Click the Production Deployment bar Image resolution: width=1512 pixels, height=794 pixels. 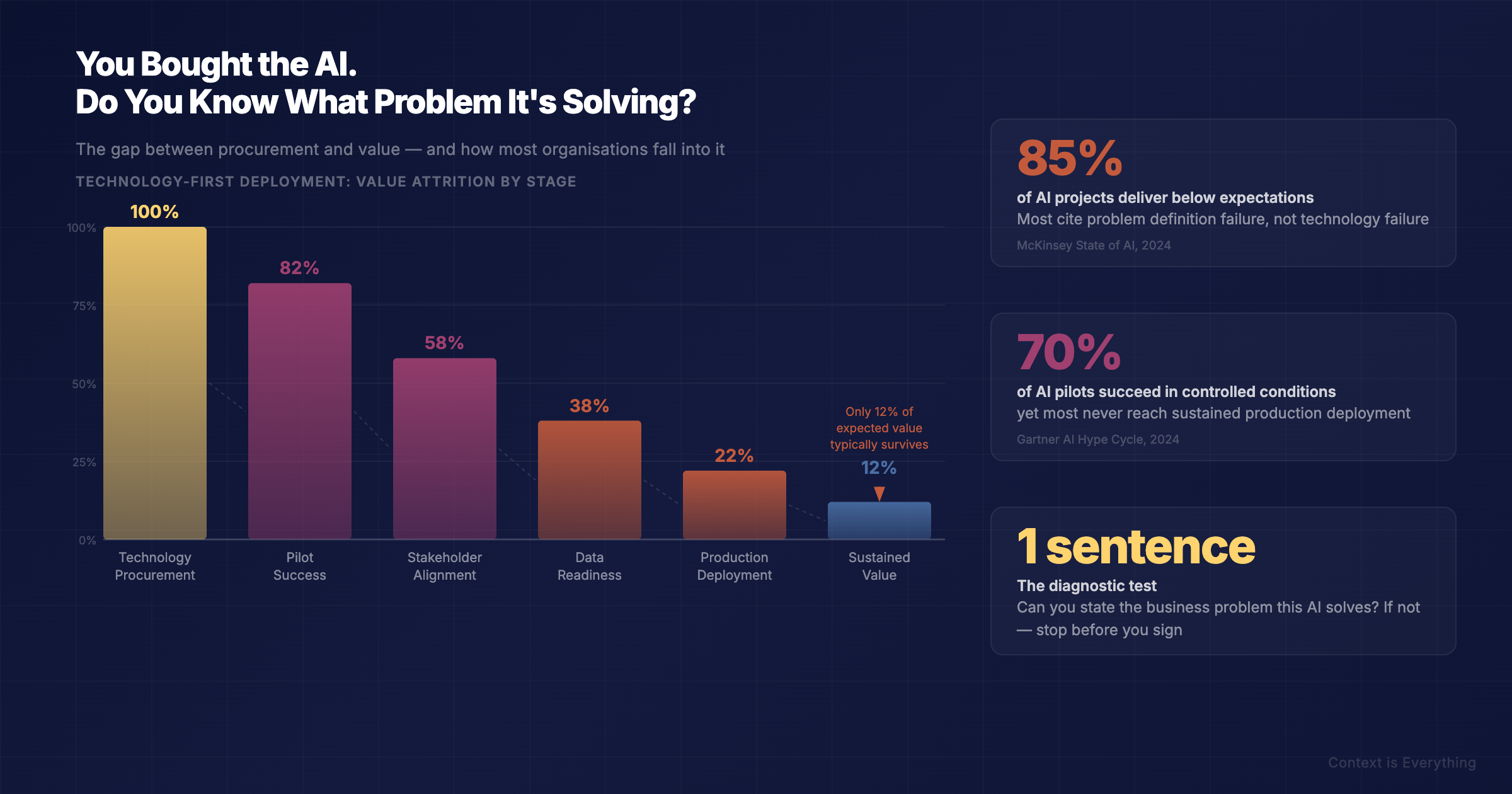(x=735, y=505)
